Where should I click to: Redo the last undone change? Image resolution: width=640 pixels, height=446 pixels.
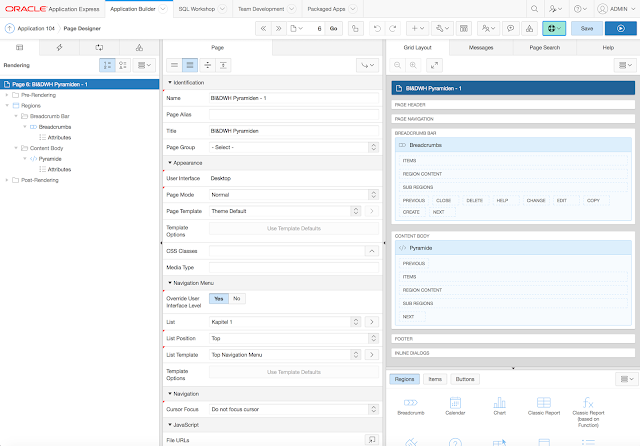392,29
